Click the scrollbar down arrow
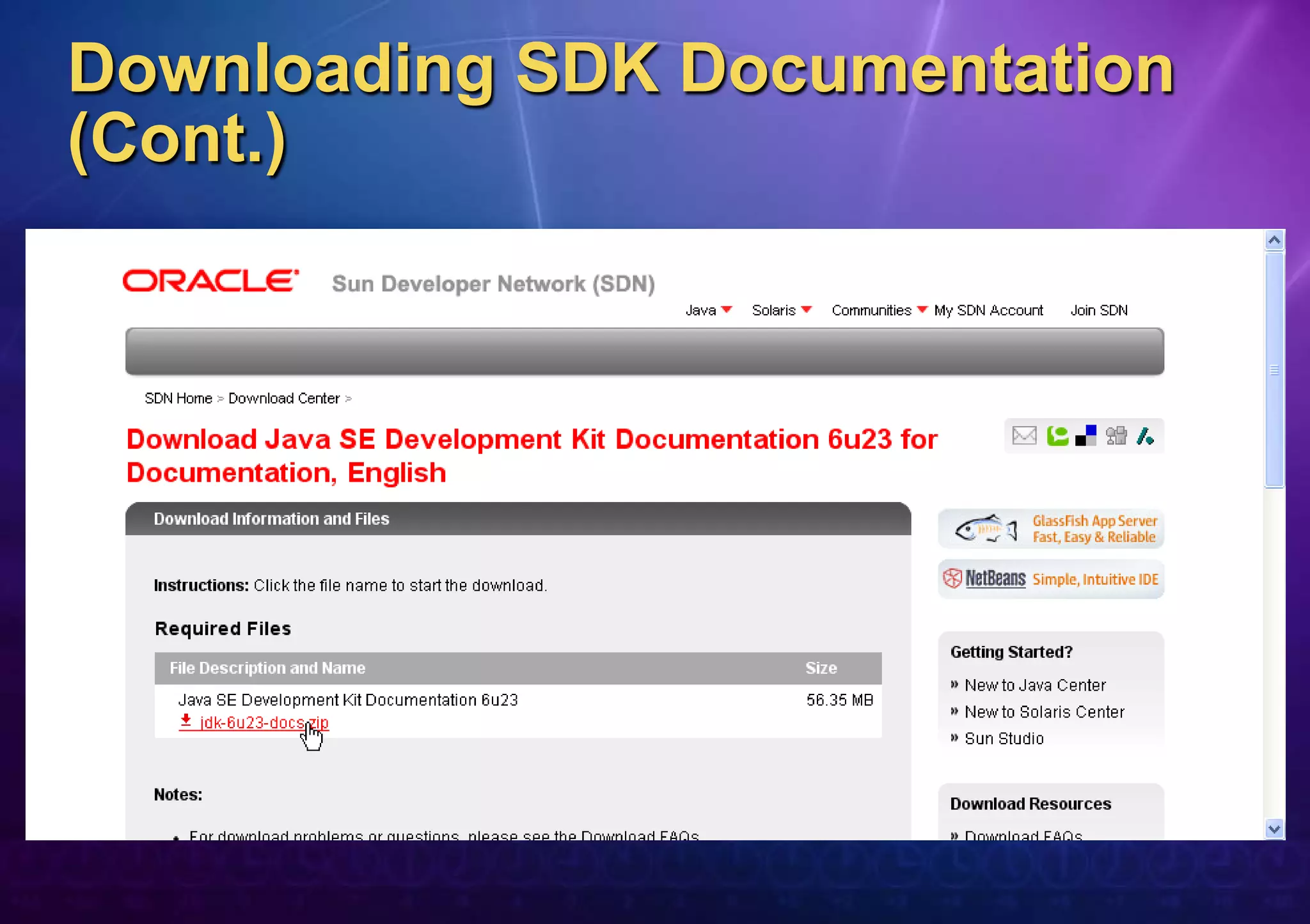 (x=1274, y=829)
